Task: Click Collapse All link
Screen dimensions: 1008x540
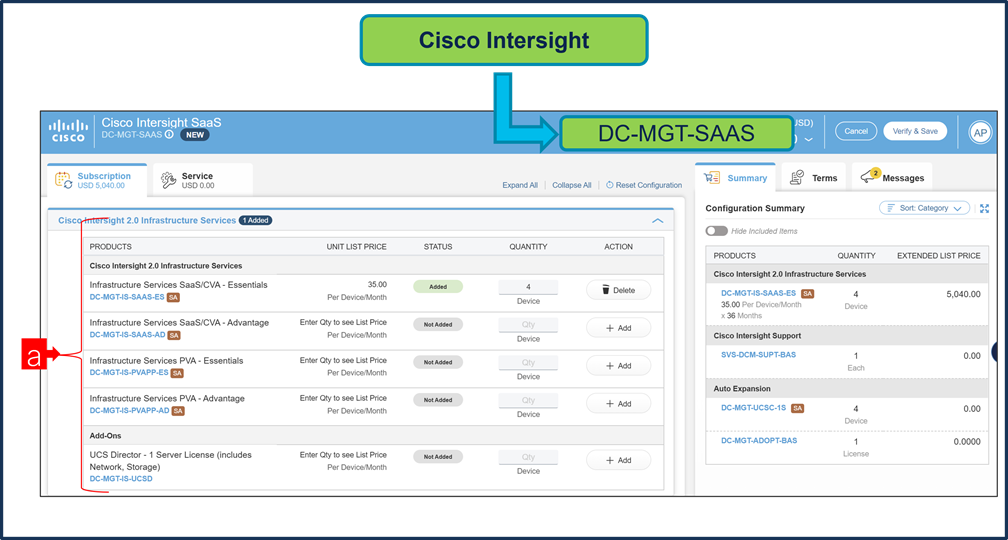Action: pyautogui.click(x=572, y=185)
